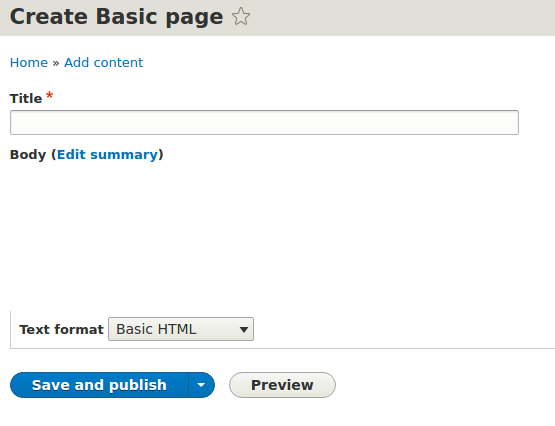555x426 pixels.
Task: Click the Save and publish button
Action: tap(99, 385)
